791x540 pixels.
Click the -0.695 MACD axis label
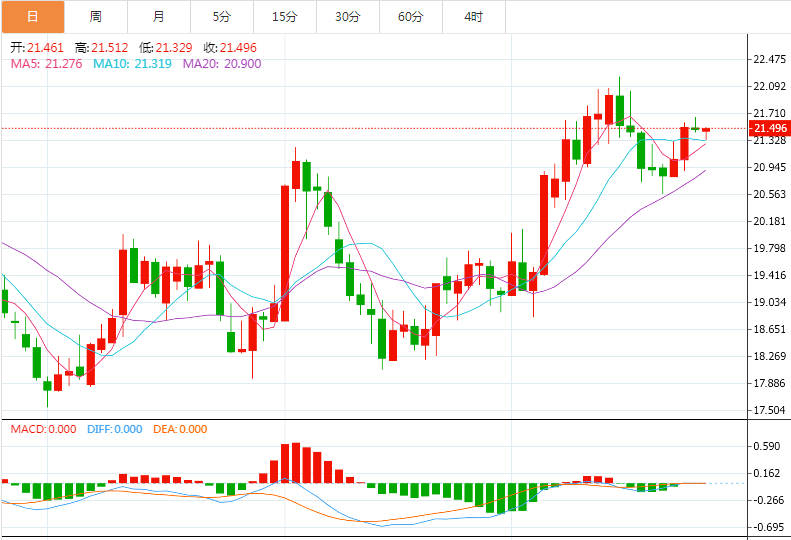(767, 527)
